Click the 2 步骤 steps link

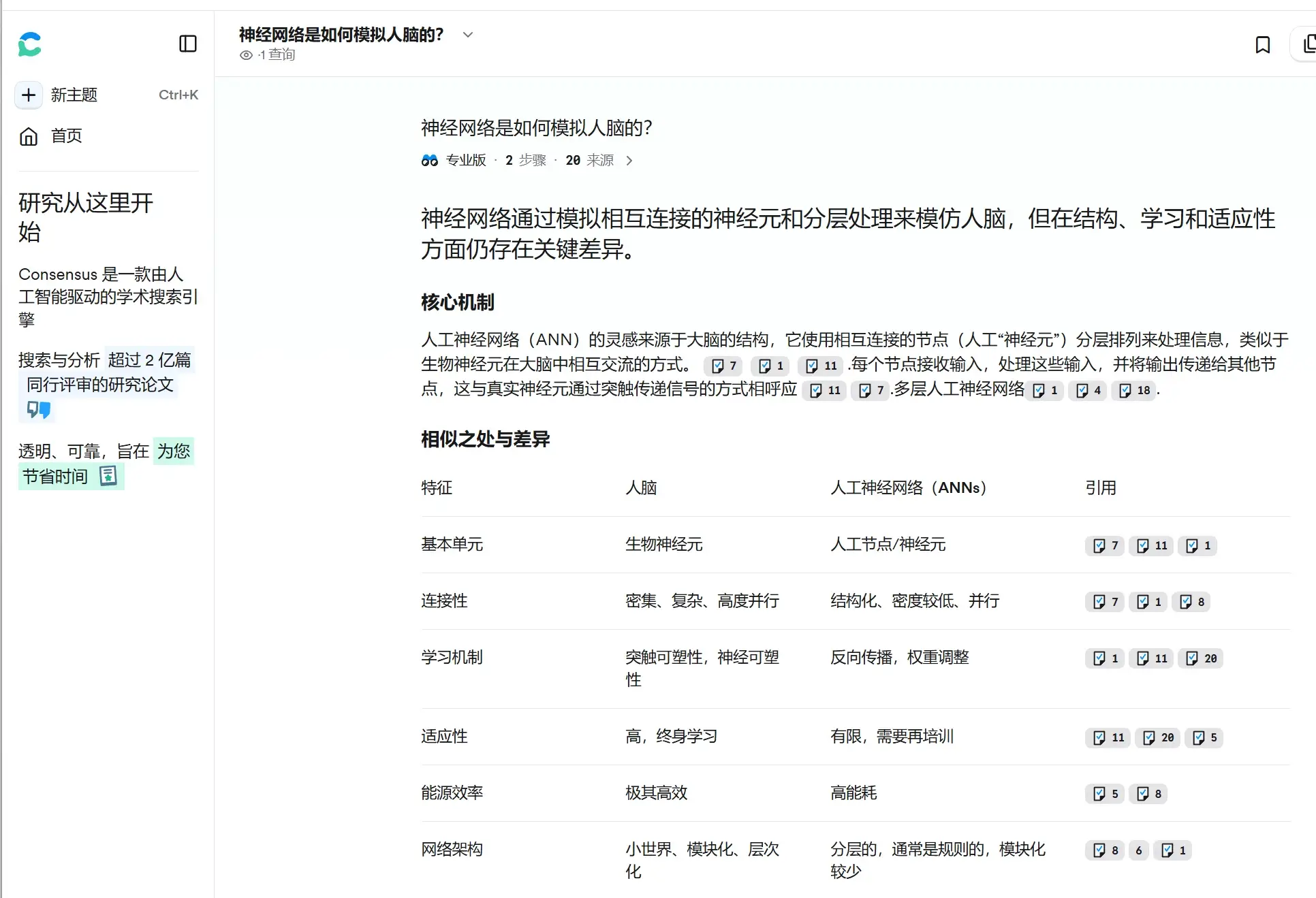click(525, 161)
